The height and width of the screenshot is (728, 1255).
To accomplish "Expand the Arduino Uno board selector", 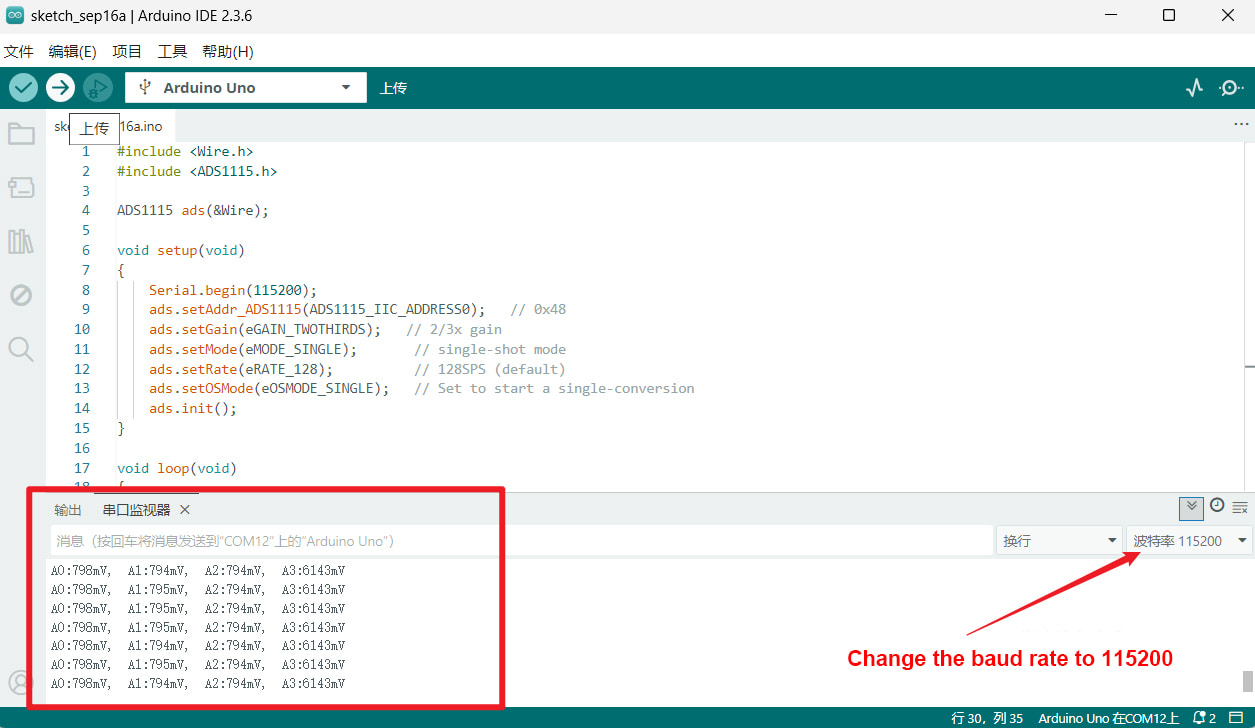I will pyautogui.click(x=245, y=88).
